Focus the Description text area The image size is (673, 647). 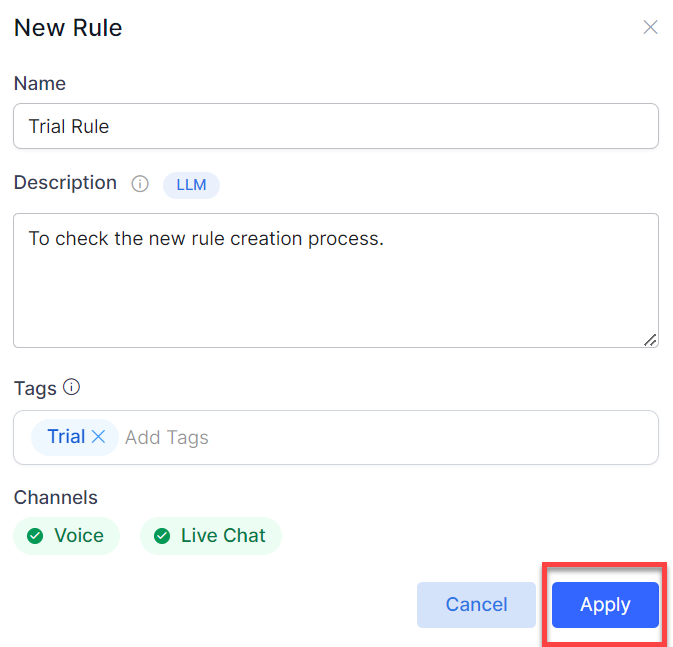[335, 280]
